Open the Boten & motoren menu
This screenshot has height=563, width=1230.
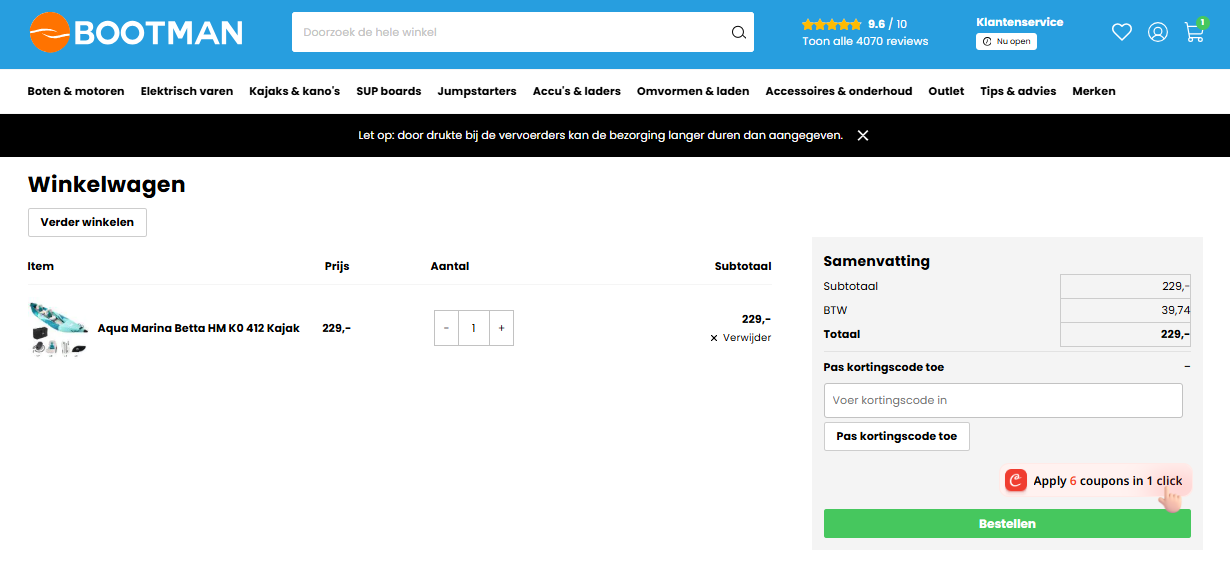coord(76,91)
